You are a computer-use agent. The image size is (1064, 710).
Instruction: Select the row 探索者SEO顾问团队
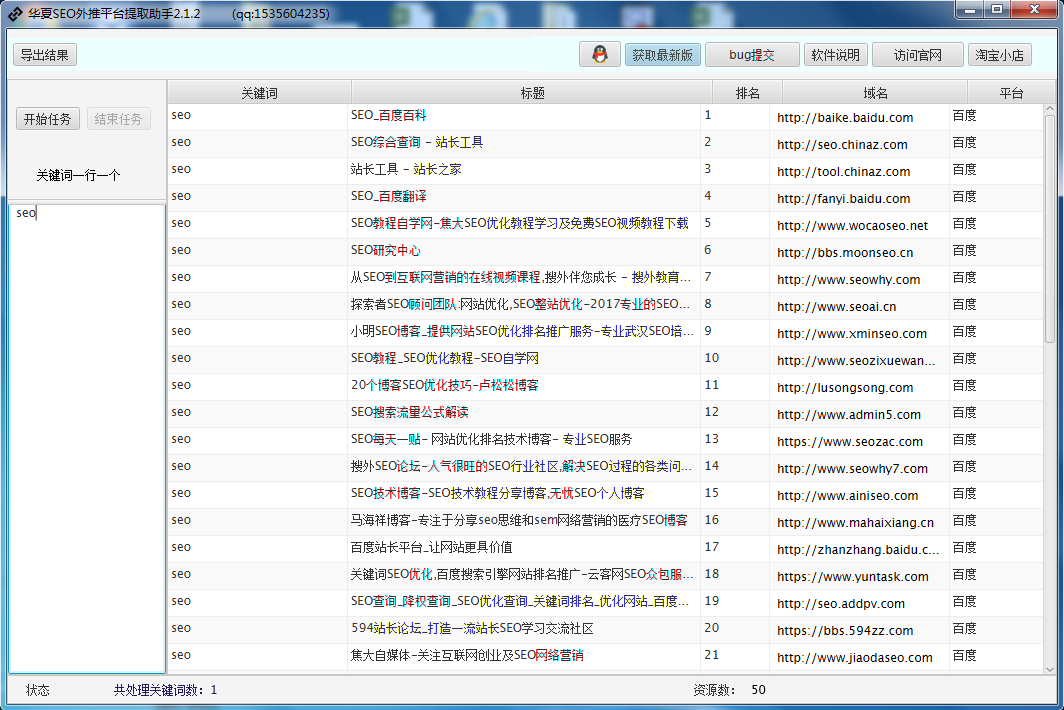tap(605, 305)
